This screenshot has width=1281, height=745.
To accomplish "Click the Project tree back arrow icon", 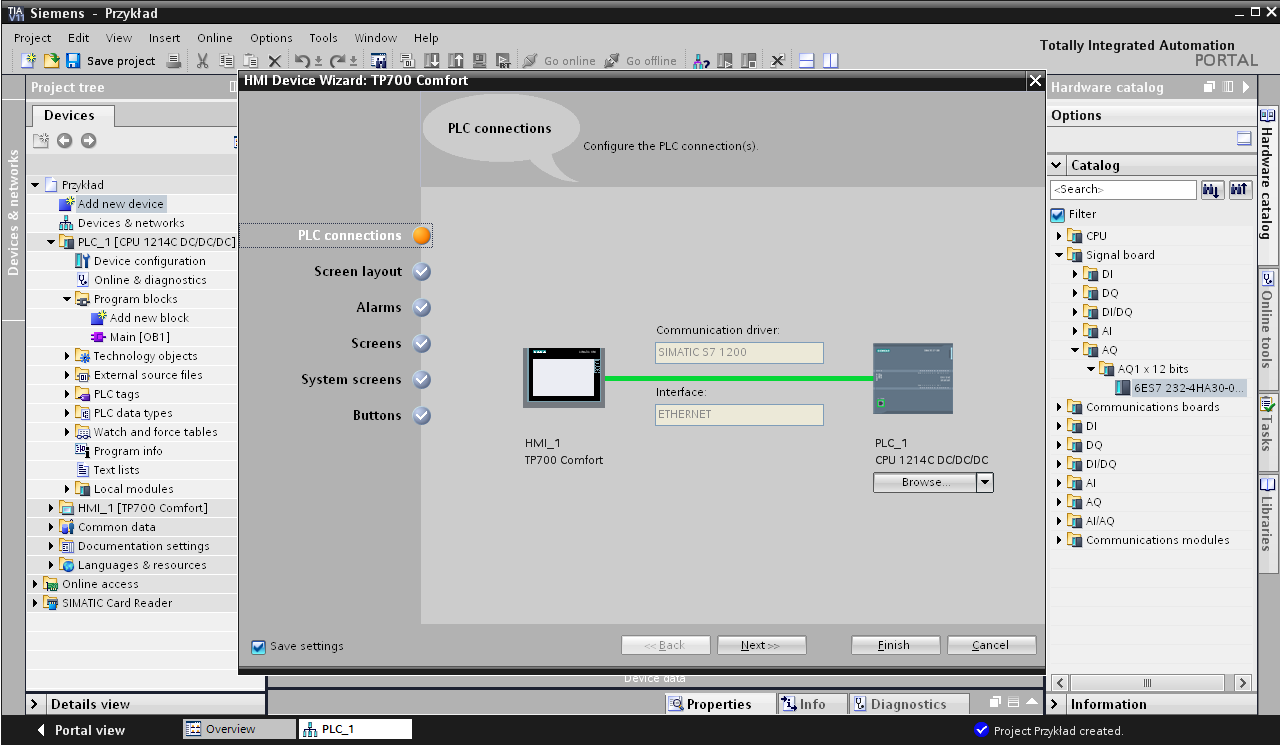I will (65, 141).
